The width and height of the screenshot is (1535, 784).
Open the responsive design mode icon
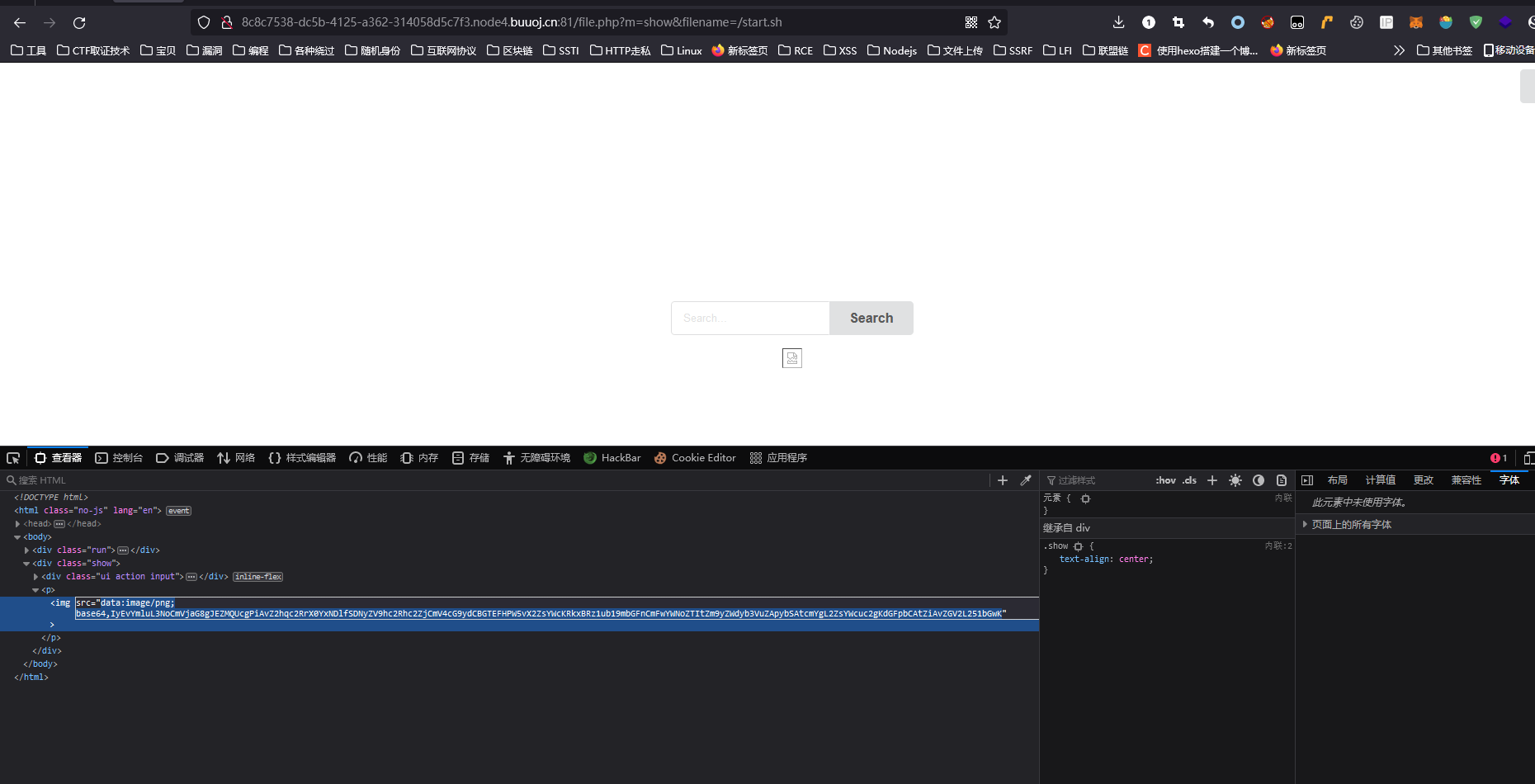(1528, 458)
